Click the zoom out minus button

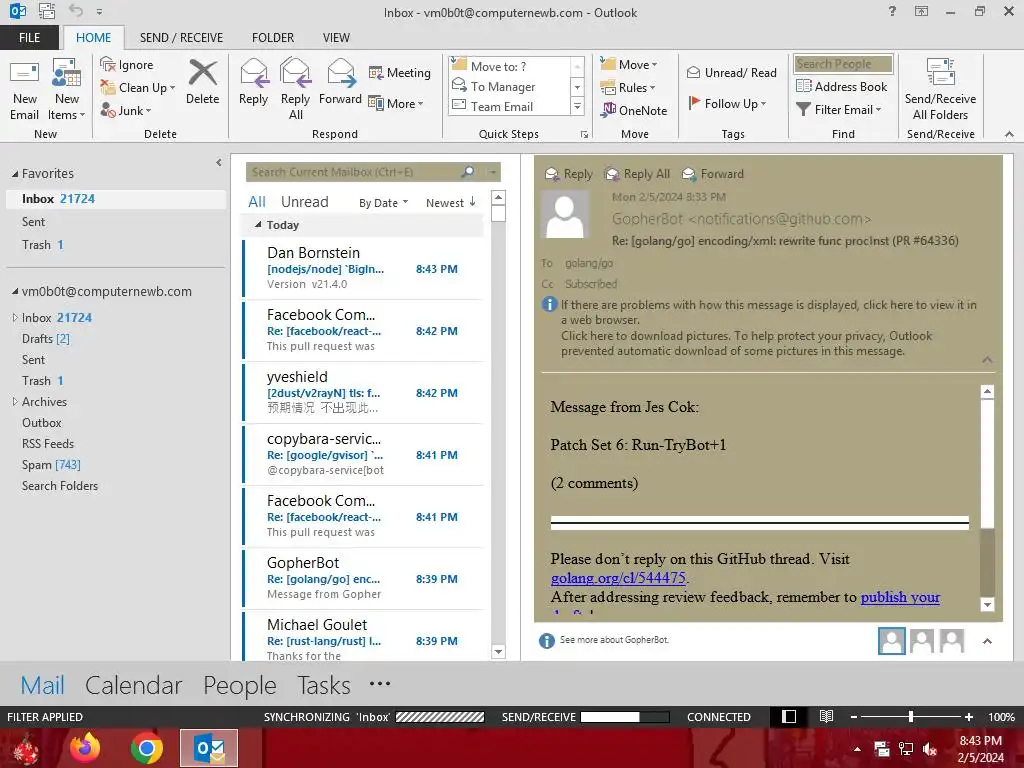853,716
